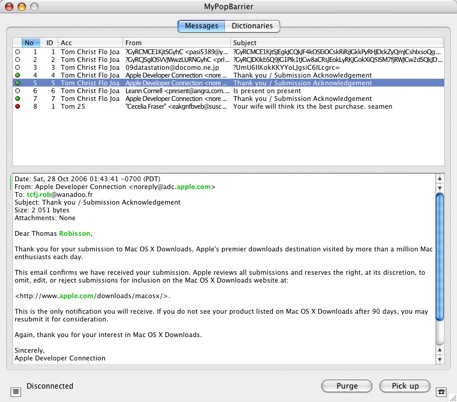Click the telephone icon at bottom right
The image size is (457, 402).
[441, 392]
